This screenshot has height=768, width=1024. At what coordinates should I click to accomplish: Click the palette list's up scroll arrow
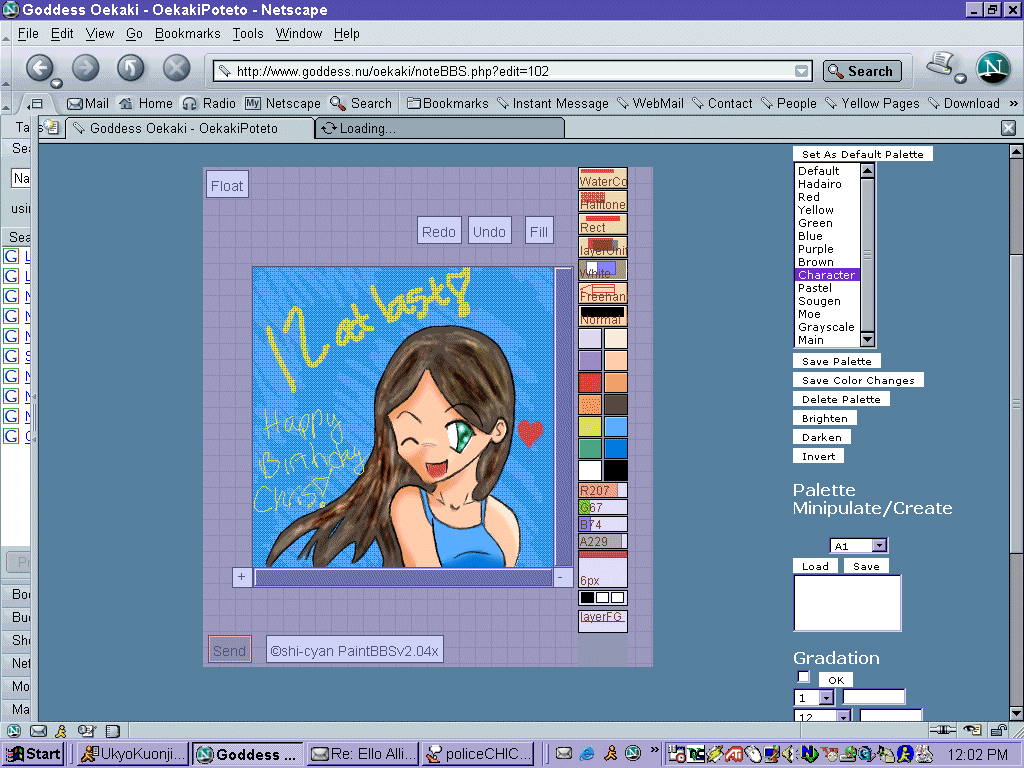coord(867,171)
